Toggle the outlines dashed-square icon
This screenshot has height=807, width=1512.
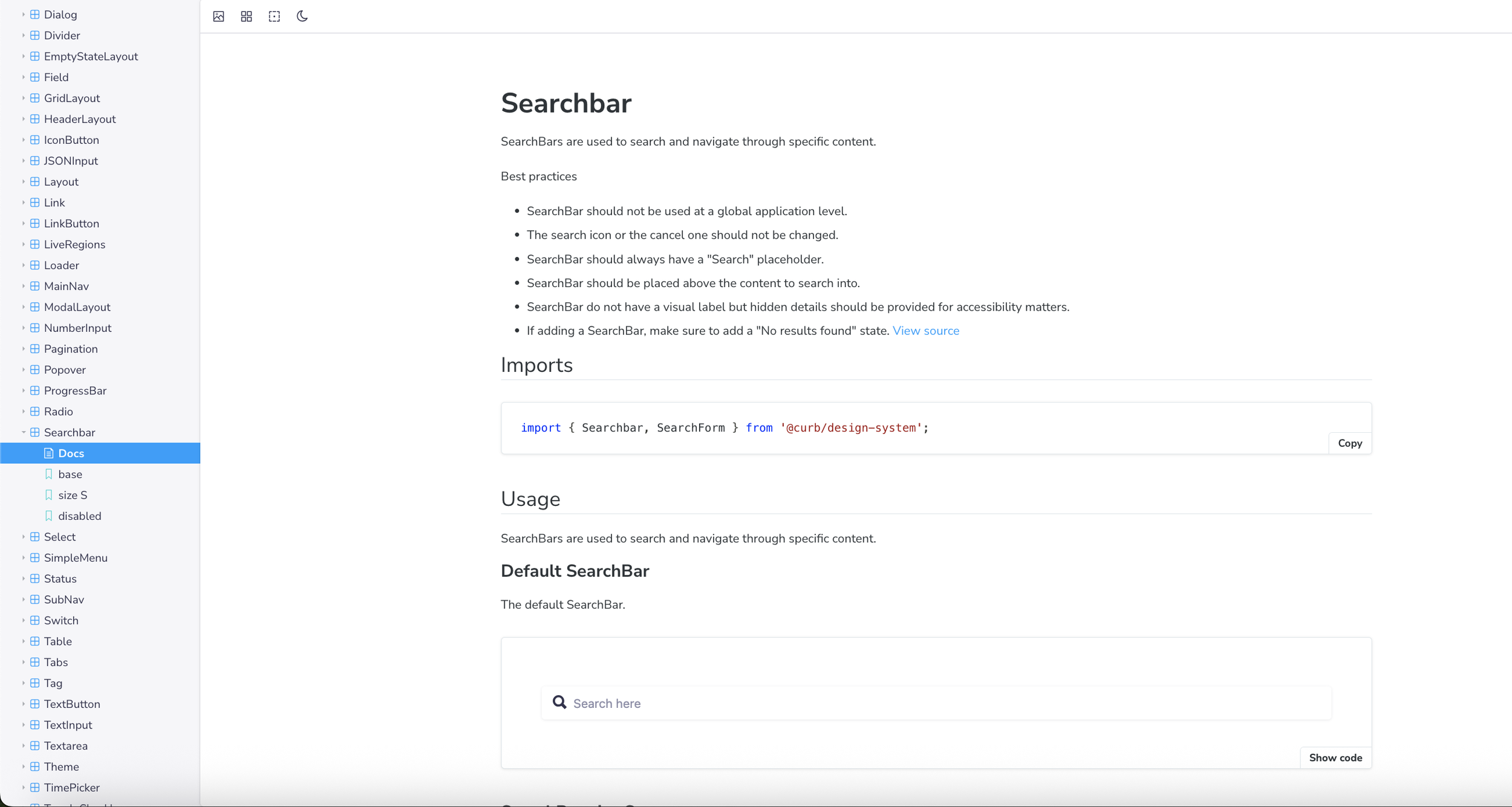tap(275, 16)
